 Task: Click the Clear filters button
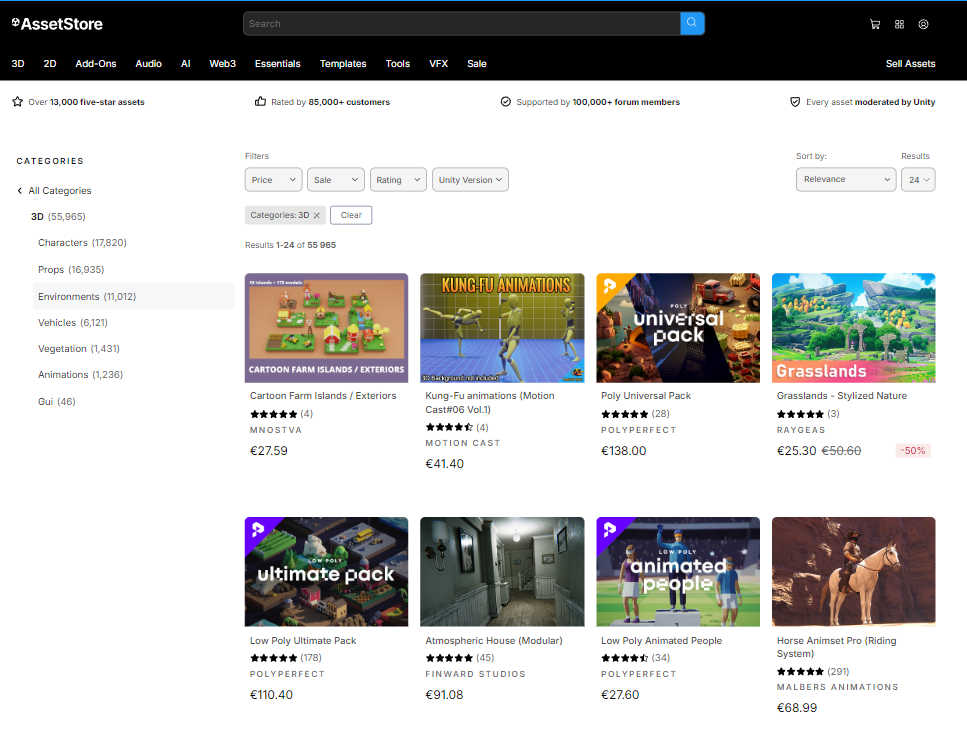click(351, 215)
